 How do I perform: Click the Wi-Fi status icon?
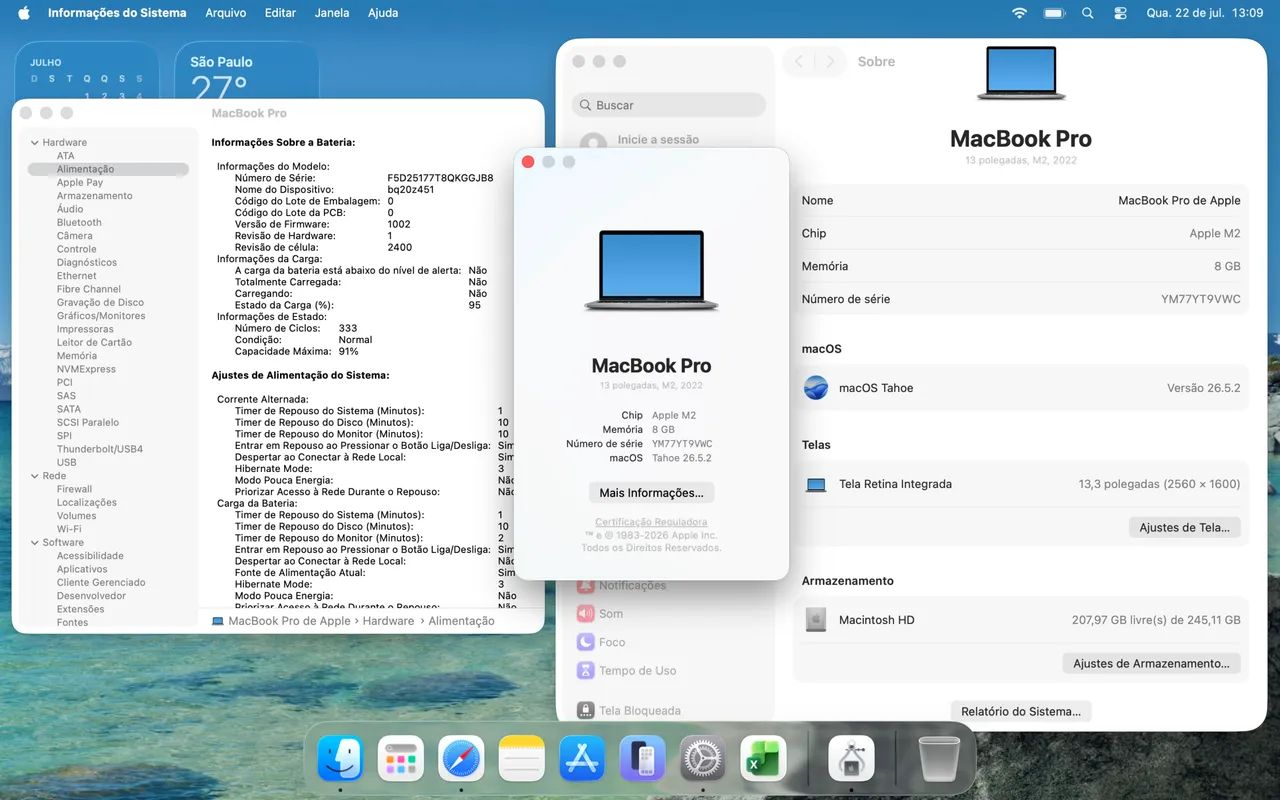[x=1019, y=13]
